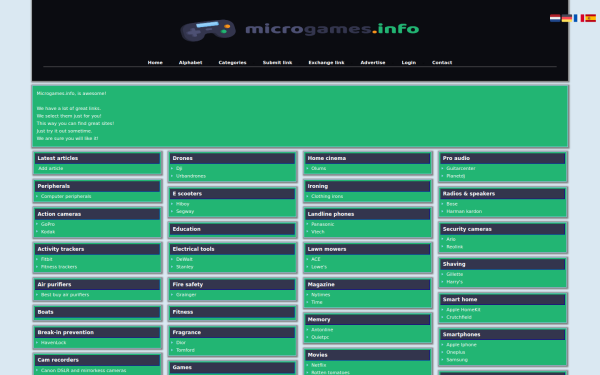Screen dimensions: 600x375
Task: Visit the Urbandrones link
Action: coord(191,176)
